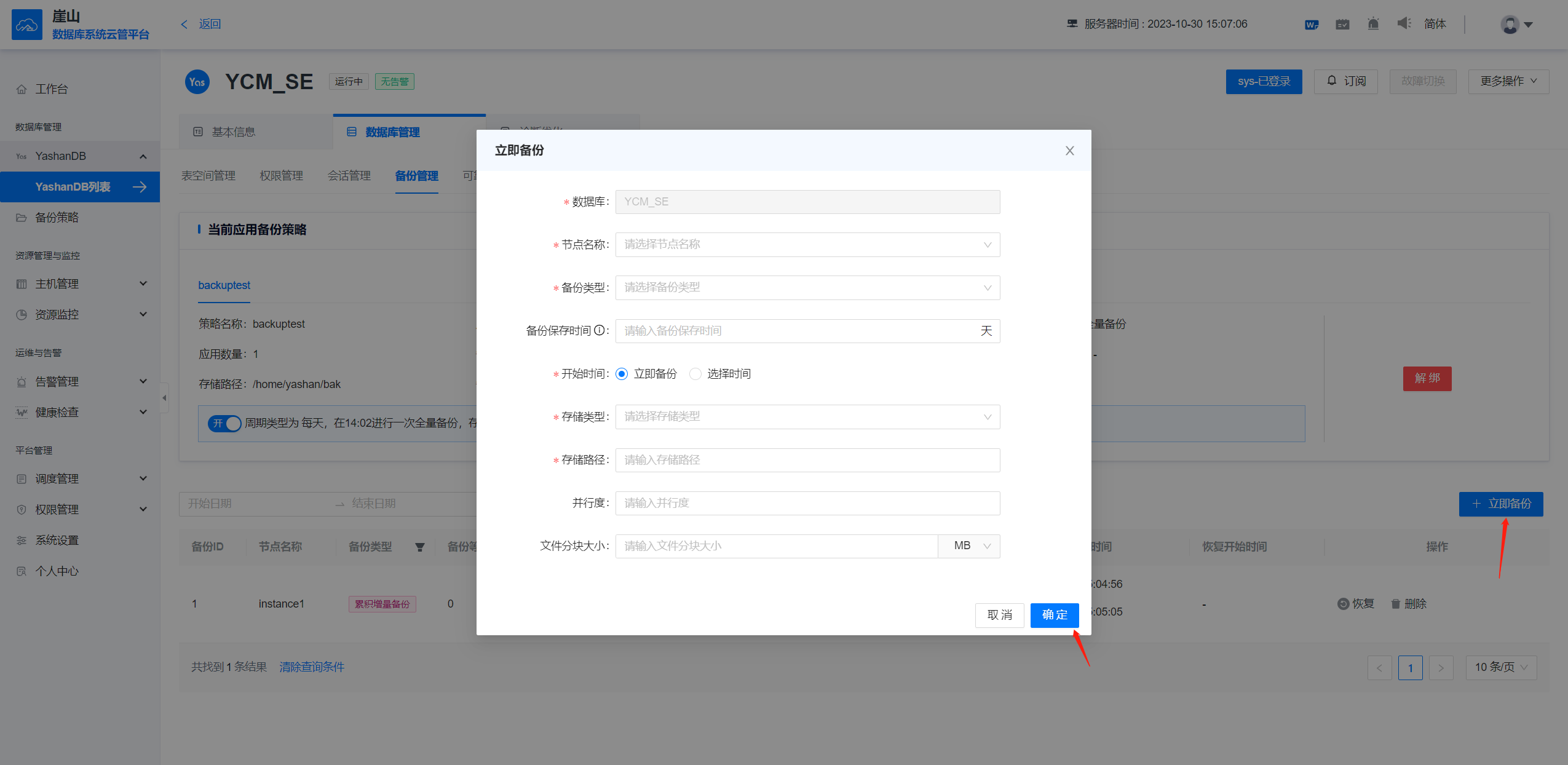The width and height of the screenshot is (1568, 765).
Task: Switch to the 基本信息 tab
Action: point(233,132)
